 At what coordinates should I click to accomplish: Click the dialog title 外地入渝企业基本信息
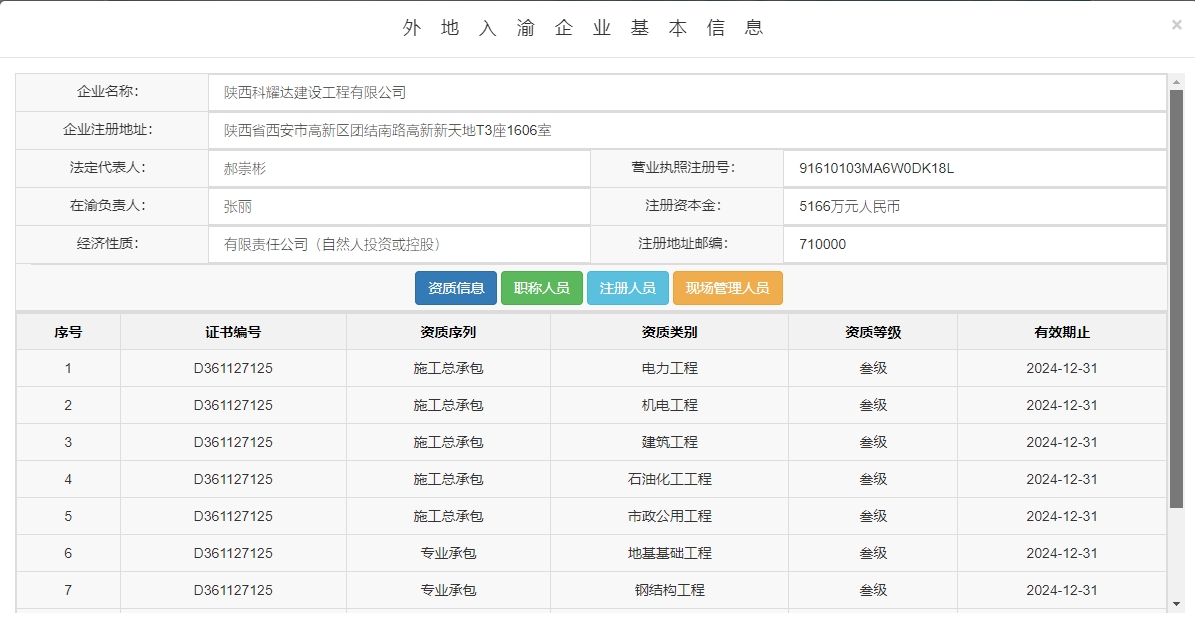(x=582, y=28)
